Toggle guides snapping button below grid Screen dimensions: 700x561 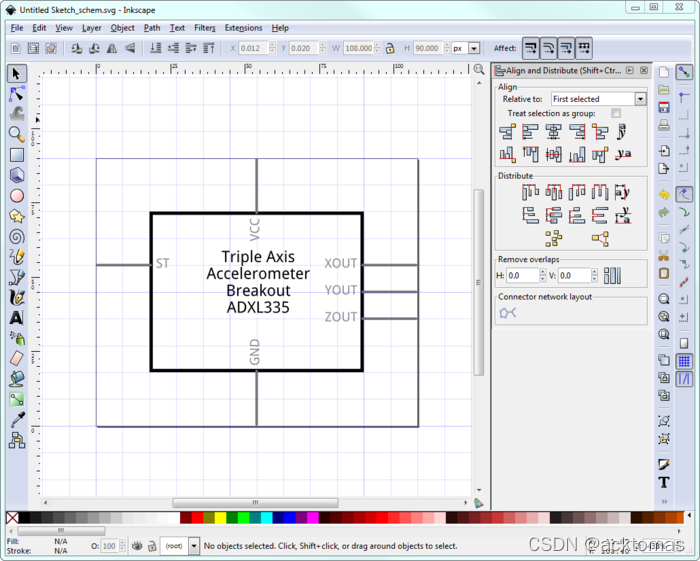pyautogui.click(x=684, y=379)
